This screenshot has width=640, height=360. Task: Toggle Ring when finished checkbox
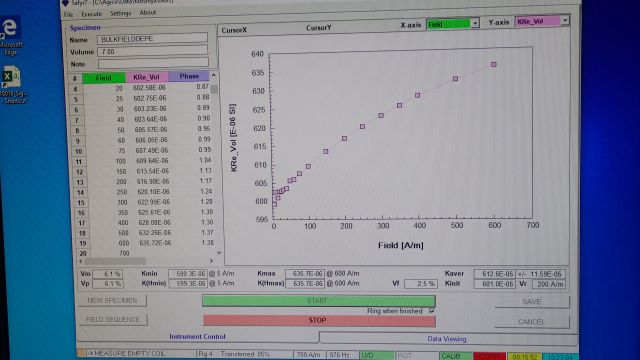pyautogui.click(x=432, y=311)
